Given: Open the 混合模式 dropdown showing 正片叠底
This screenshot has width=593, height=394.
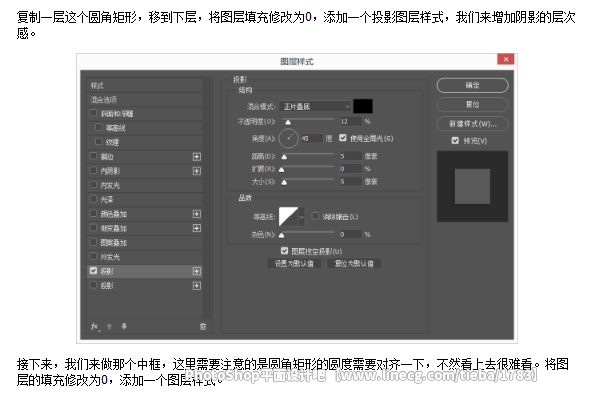Looking at the screenshot, I should tap(315, 107).
